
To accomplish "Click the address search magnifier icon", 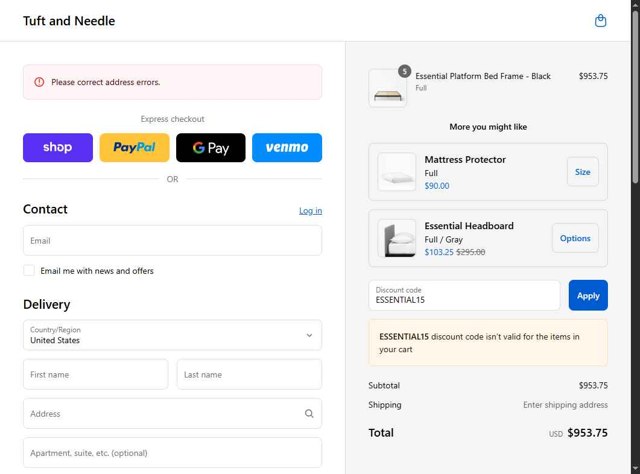I will [x=309, y=414].
